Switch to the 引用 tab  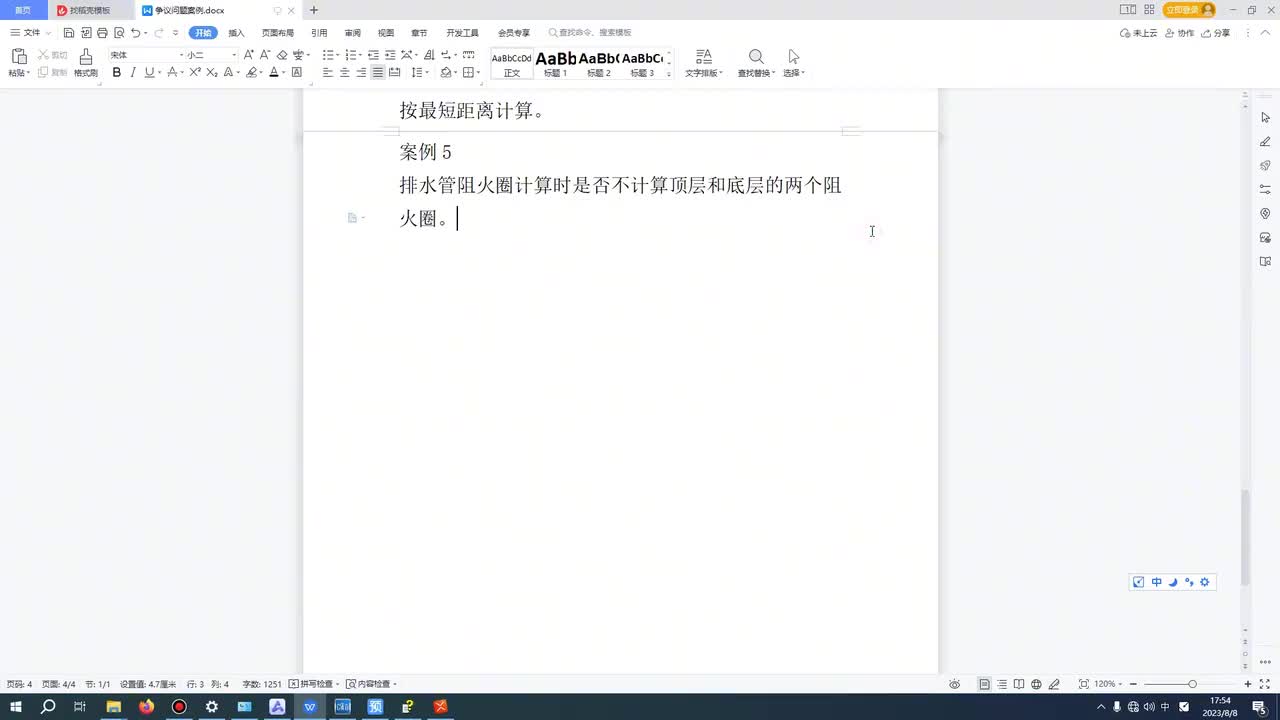pos(319,33)
